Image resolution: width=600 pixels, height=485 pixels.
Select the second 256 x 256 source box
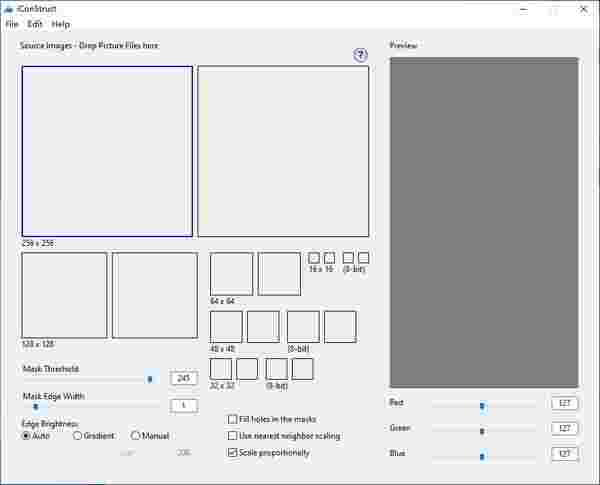click(x=284, y=151)
